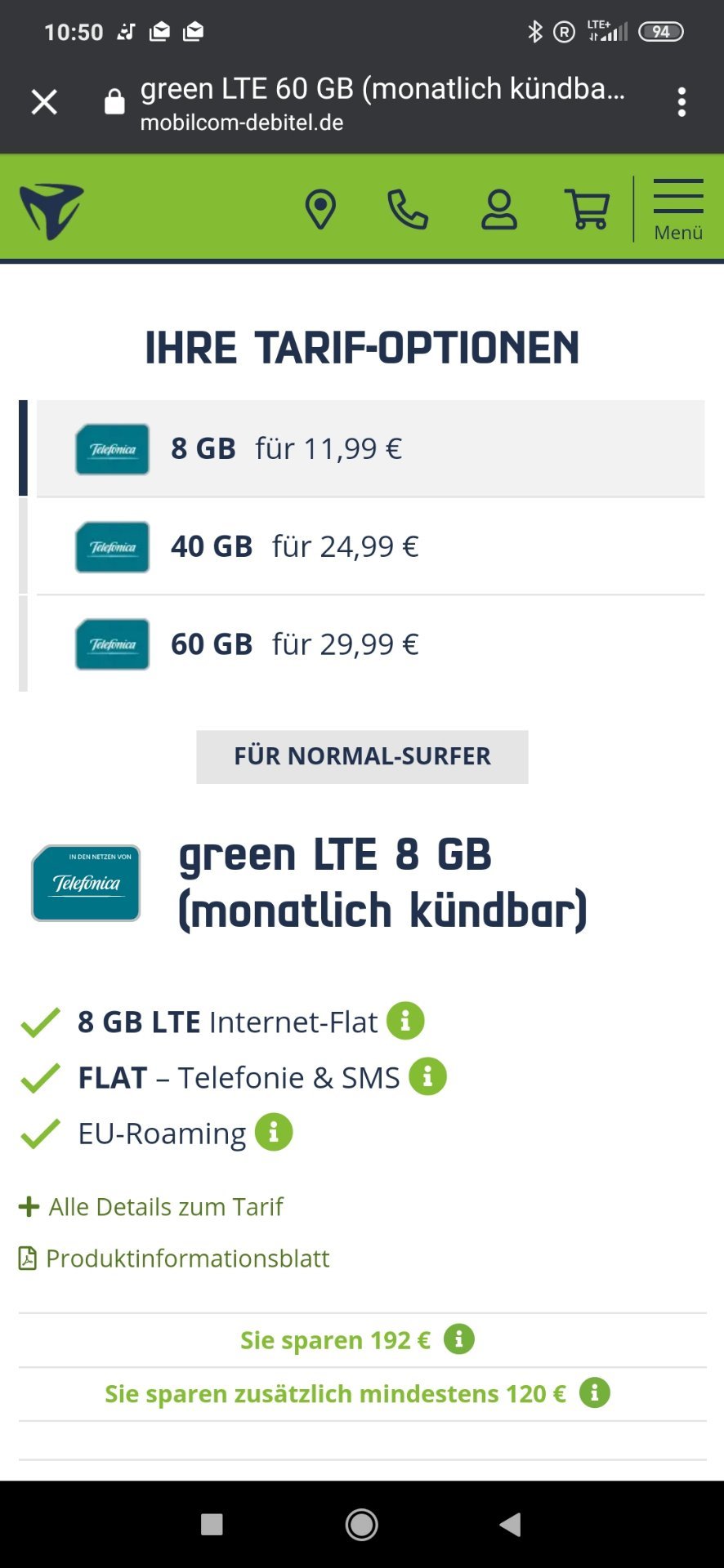
Task: Select the 60 GB für 29,99 € option
Action: [370, 644]
